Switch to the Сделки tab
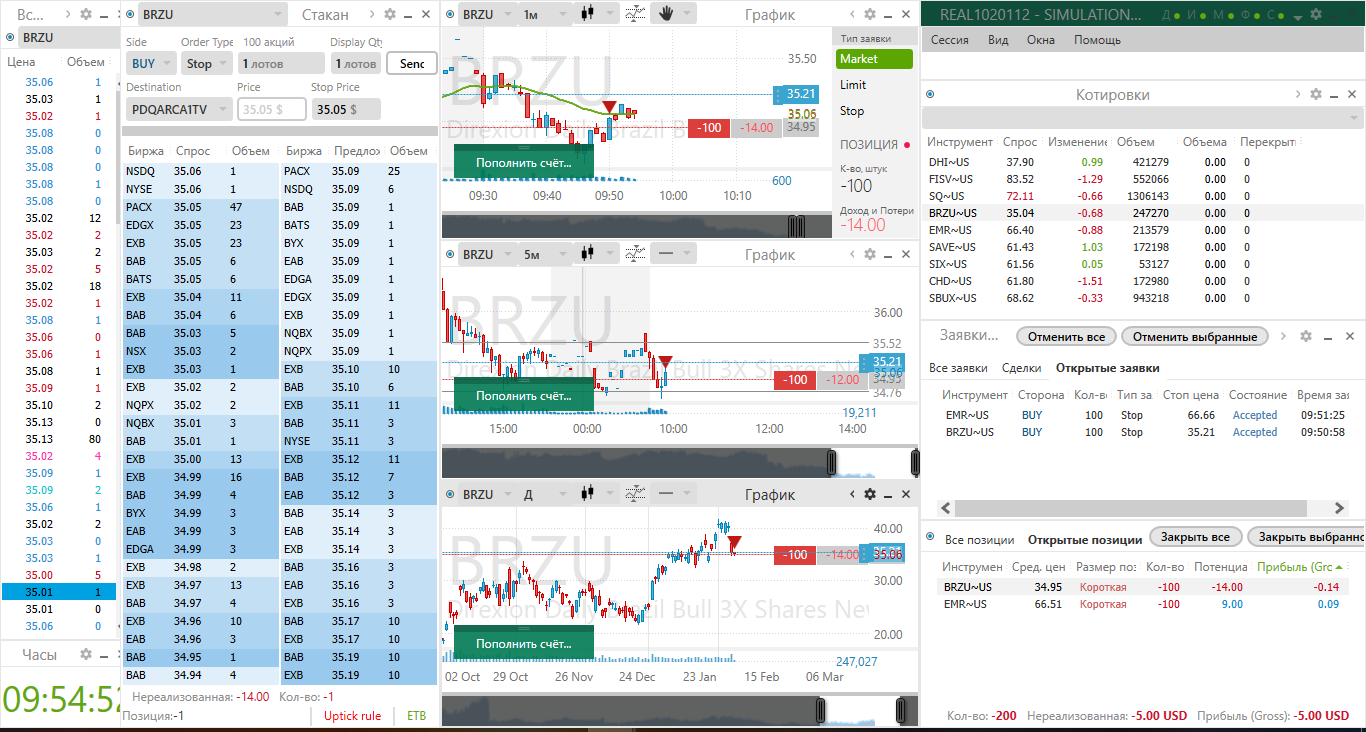Screen dimensions: 1366x732 click(x=1022, y=368)
